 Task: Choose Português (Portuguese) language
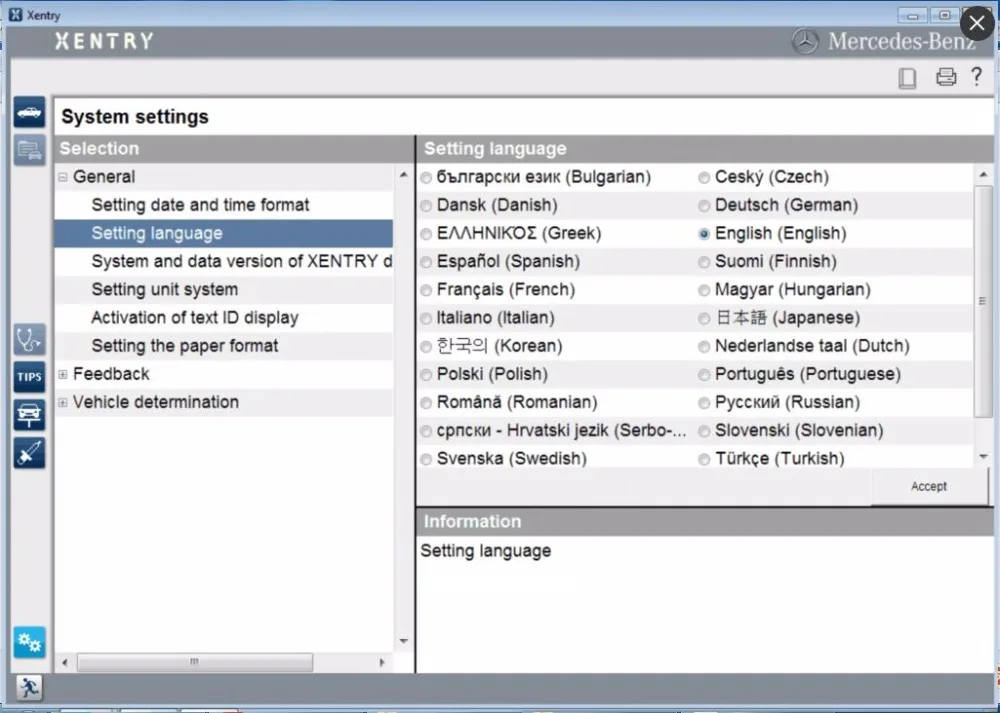[x=704, y=375]
